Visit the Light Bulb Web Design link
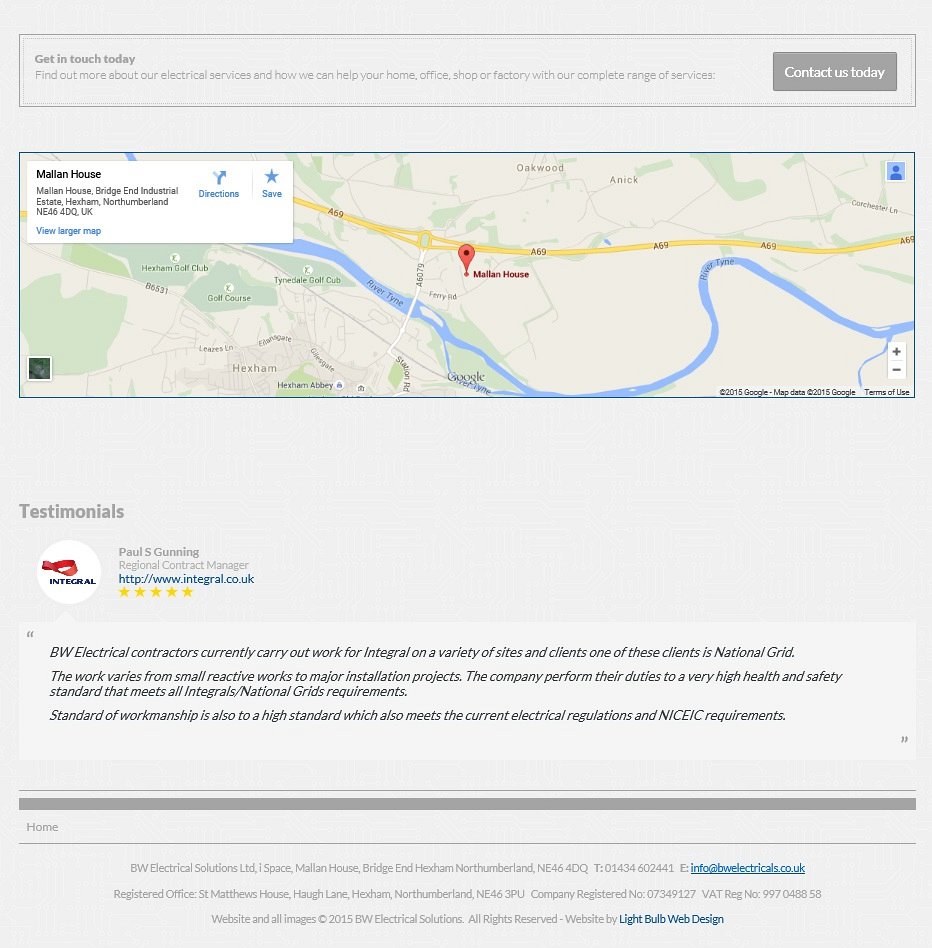 tap(671, 919)
